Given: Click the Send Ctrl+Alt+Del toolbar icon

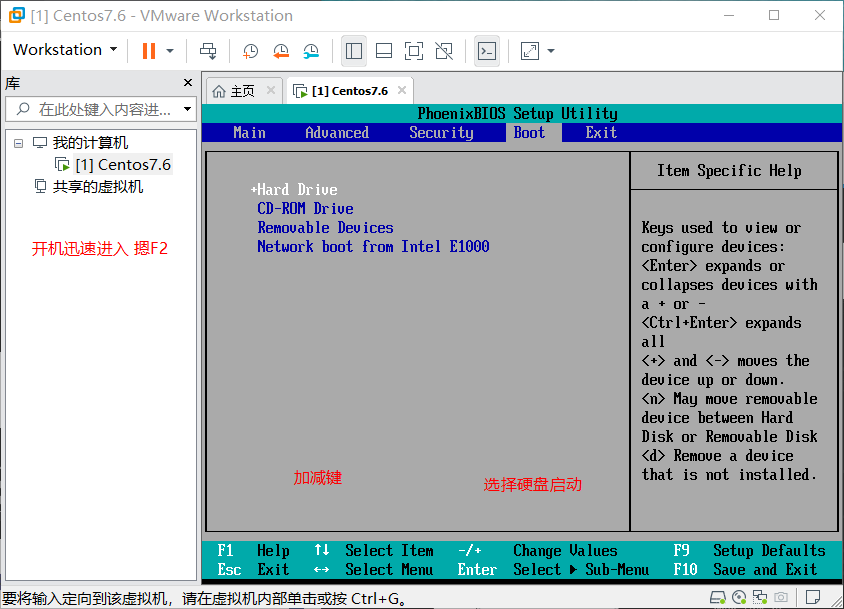Looking at the screenshot, I should coord(208,51).
